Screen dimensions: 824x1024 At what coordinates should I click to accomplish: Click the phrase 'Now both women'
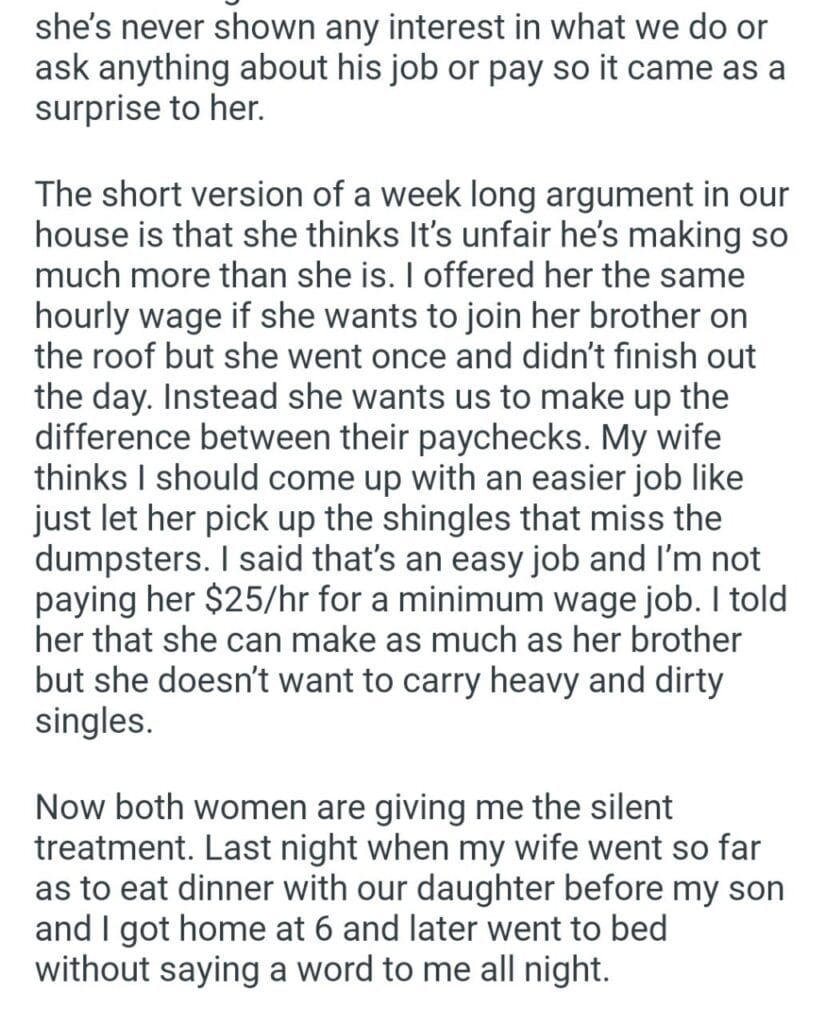[x=165, y=806]
